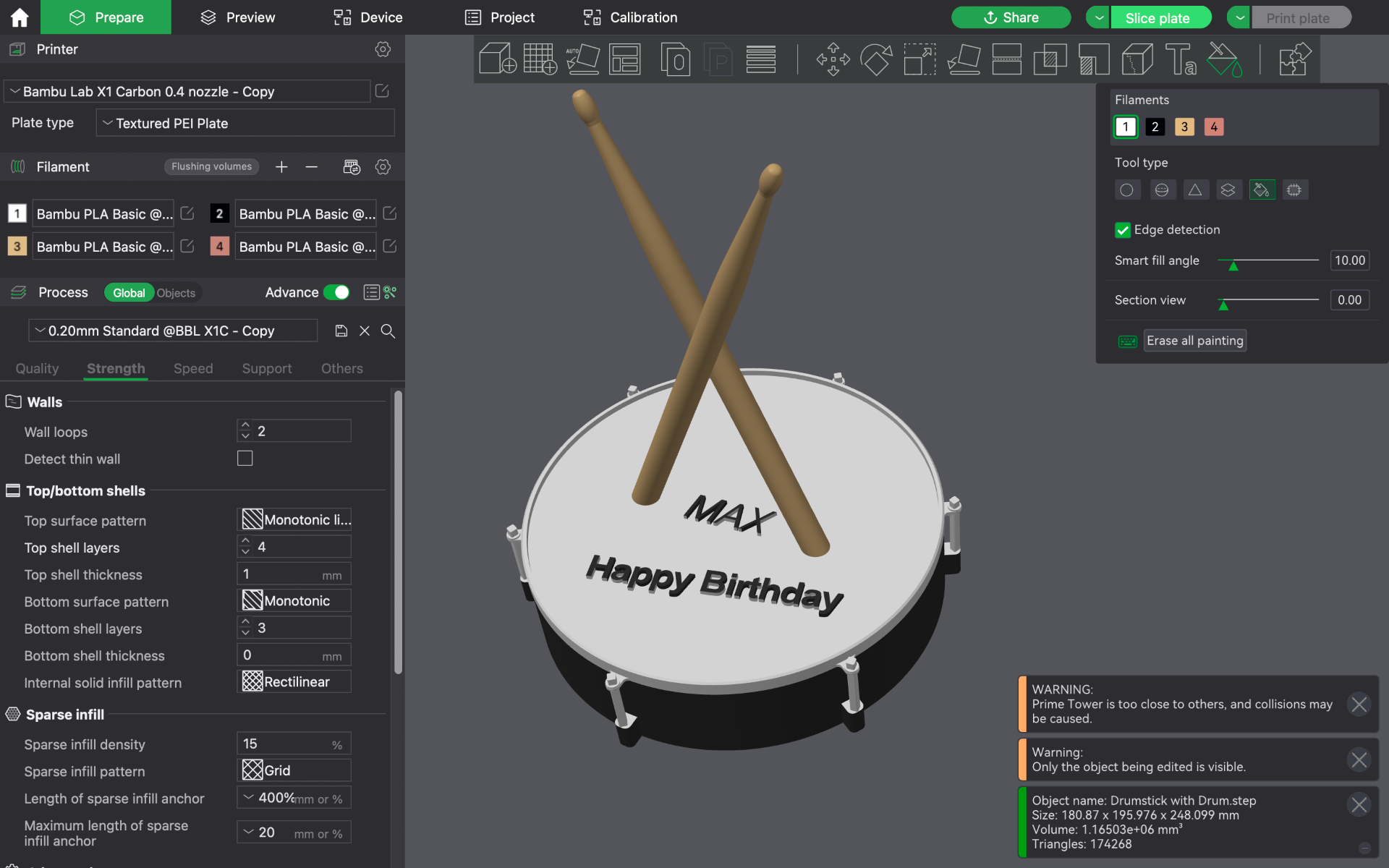Click the Smart fill angle slider
The height and width of the screenshot is (868, 1389).
(1267, 260)
